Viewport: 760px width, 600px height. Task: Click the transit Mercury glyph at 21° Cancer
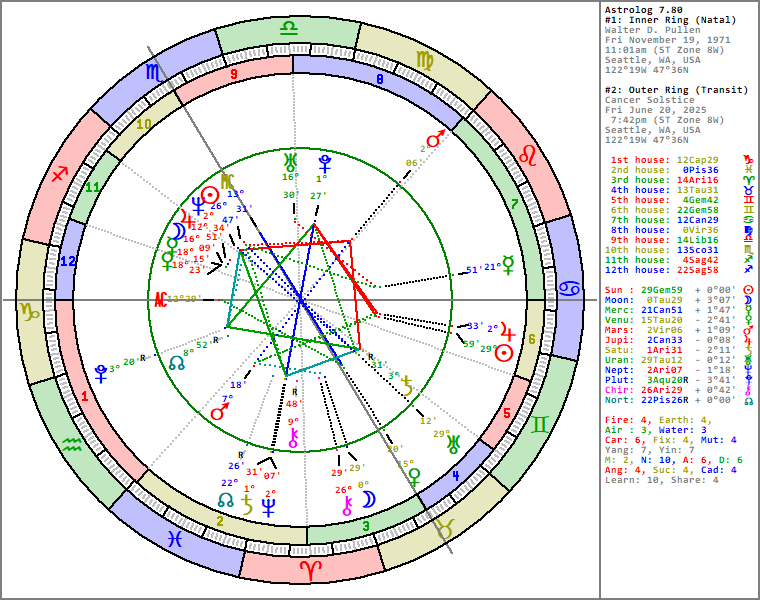pyautogui.click(x=508, y=264)
